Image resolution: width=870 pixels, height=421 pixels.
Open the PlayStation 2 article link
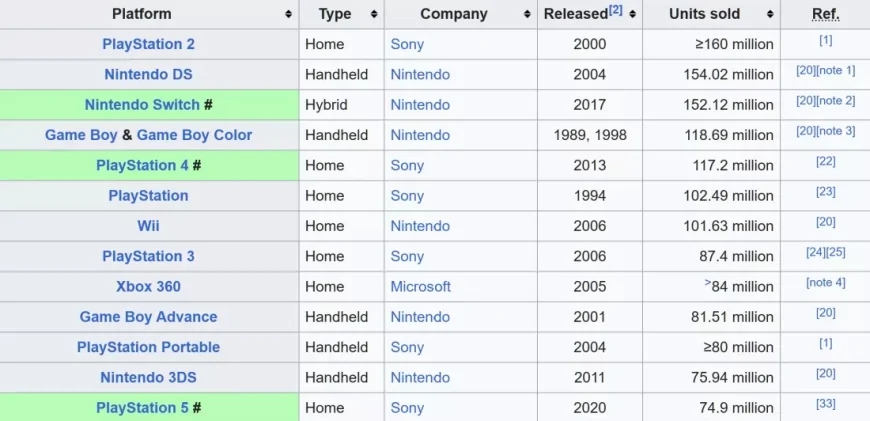[x=148, y=44]
